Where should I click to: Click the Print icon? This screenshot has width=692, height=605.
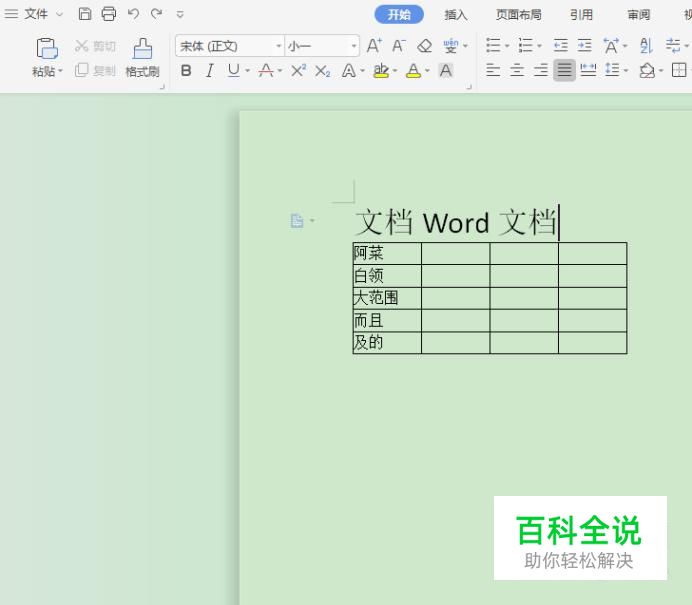[x=109, y=14]
